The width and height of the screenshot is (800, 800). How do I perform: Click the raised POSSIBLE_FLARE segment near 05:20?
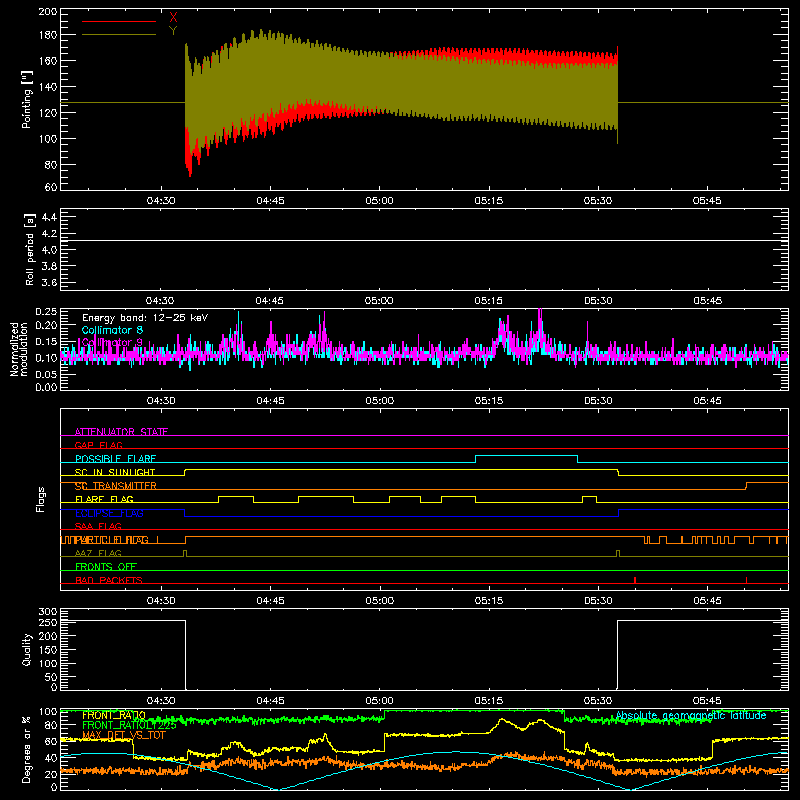527,456
